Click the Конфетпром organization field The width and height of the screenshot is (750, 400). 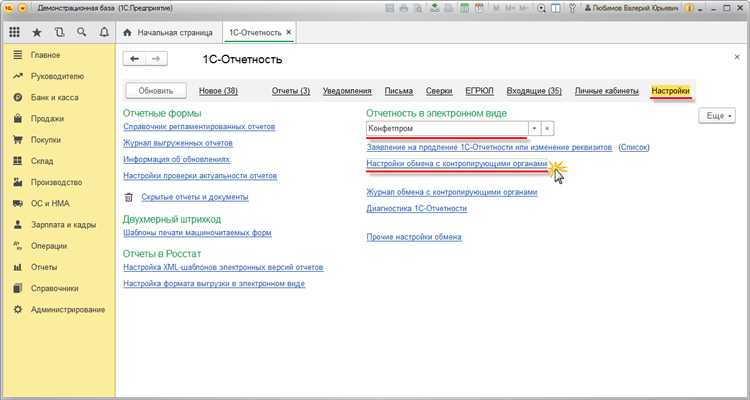pyautogui.click(x=447, y=129)
